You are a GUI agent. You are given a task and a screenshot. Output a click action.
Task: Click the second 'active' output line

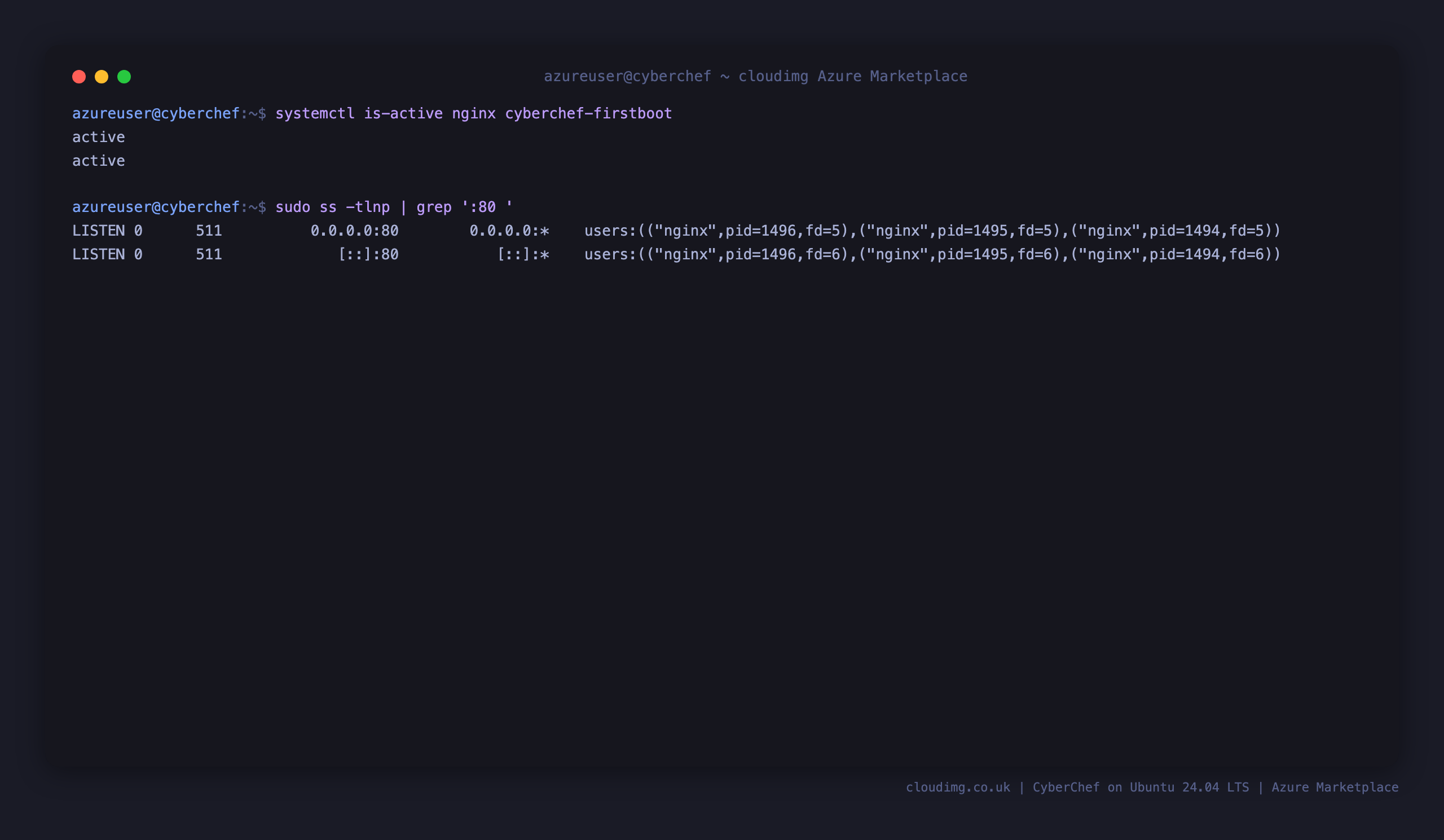(99, 160)
